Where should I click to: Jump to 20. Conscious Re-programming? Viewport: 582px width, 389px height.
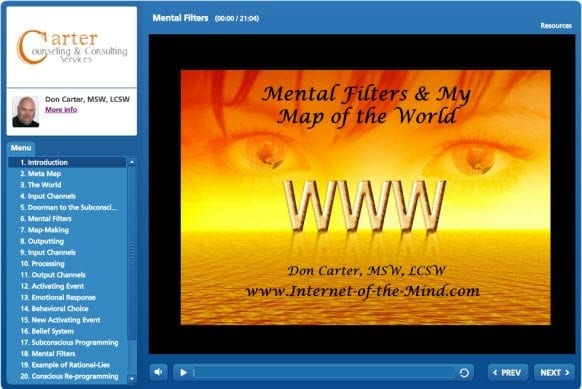(67, 376)
